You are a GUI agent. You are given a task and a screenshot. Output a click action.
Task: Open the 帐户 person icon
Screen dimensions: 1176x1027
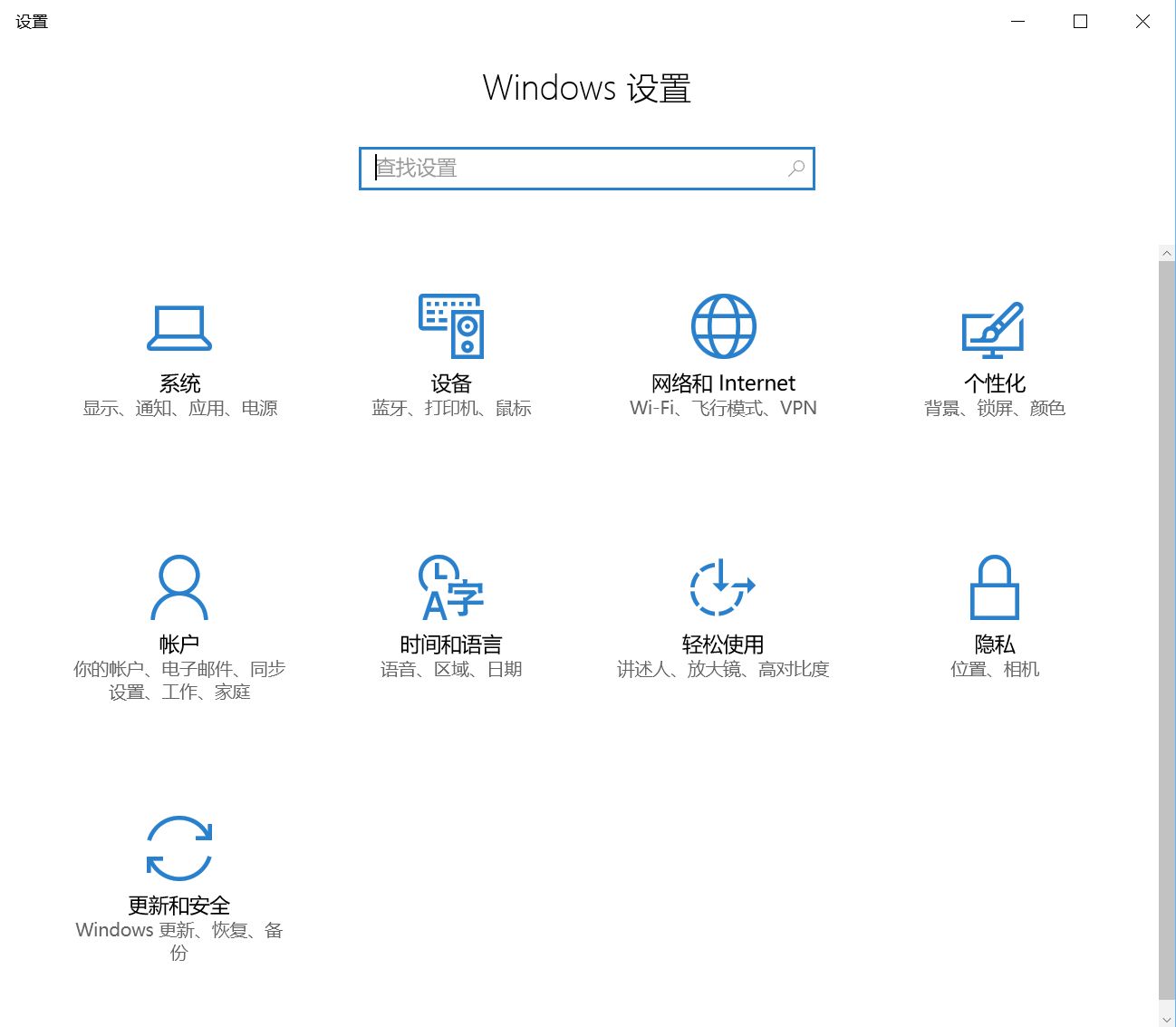tap(179, 587)
